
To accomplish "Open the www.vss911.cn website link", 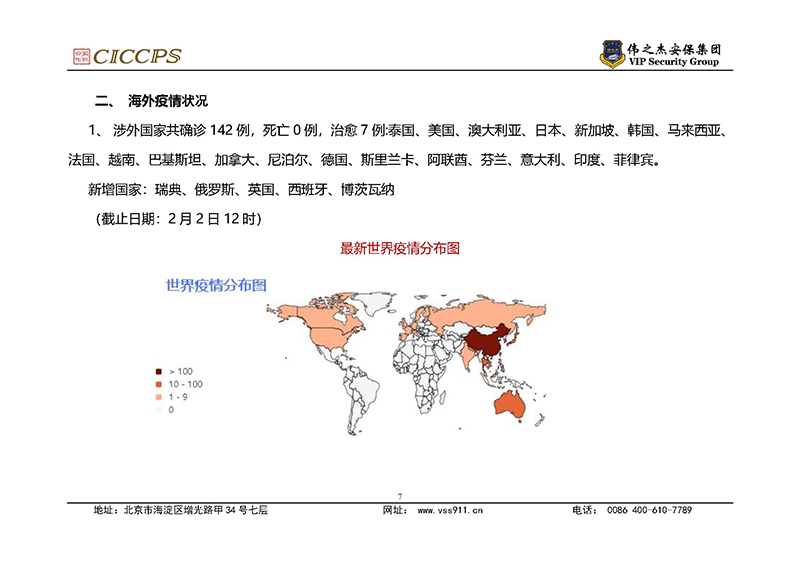I will pos(450,510).
